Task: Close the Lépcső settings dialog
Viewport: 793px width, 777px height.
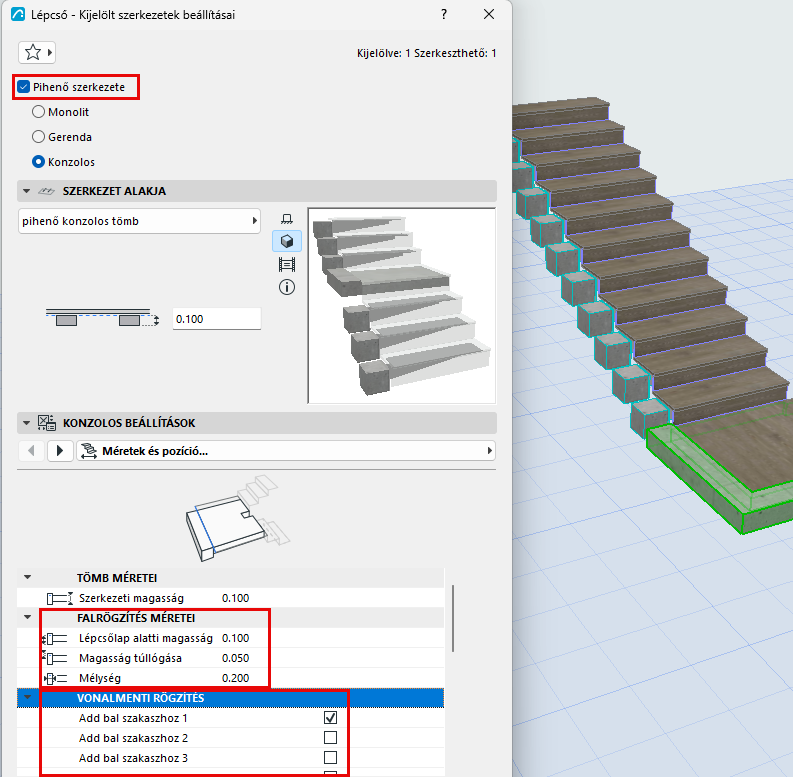Action: [x=489, y=14]
